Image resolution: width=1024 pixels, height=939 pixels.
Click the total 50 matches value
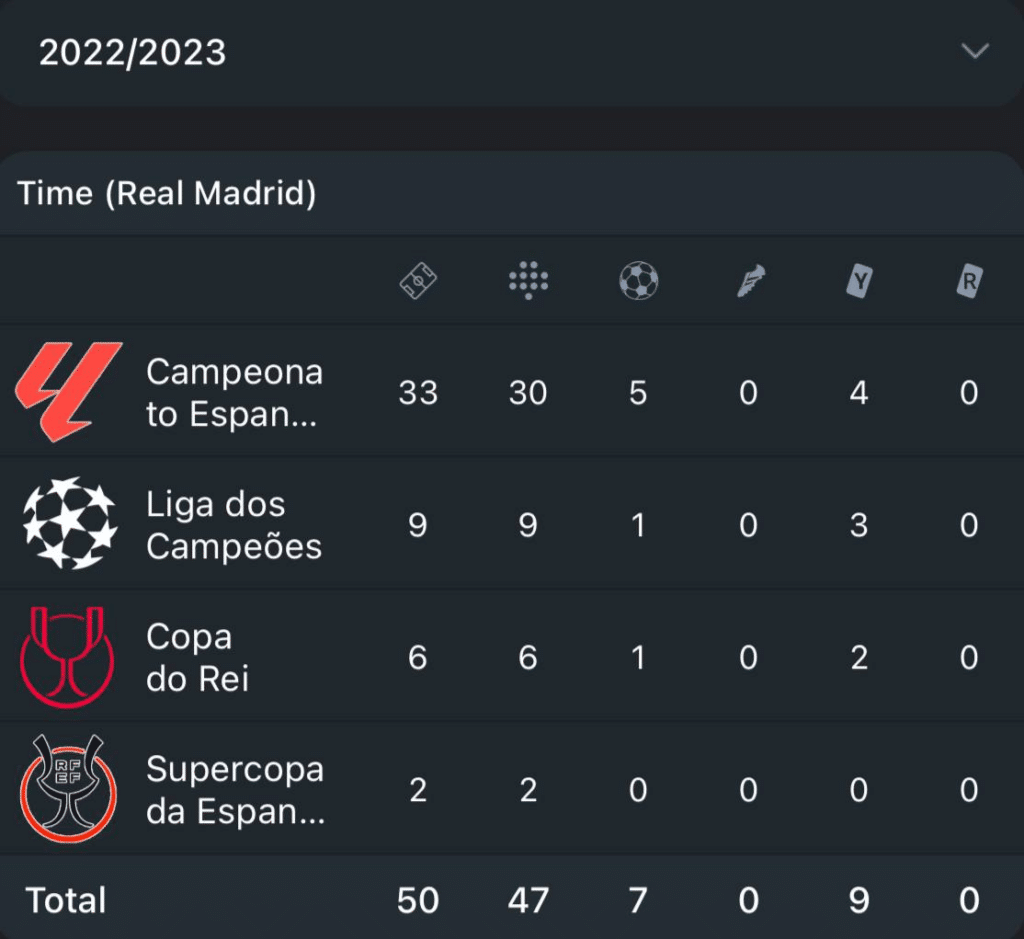[x=418, y=900]
